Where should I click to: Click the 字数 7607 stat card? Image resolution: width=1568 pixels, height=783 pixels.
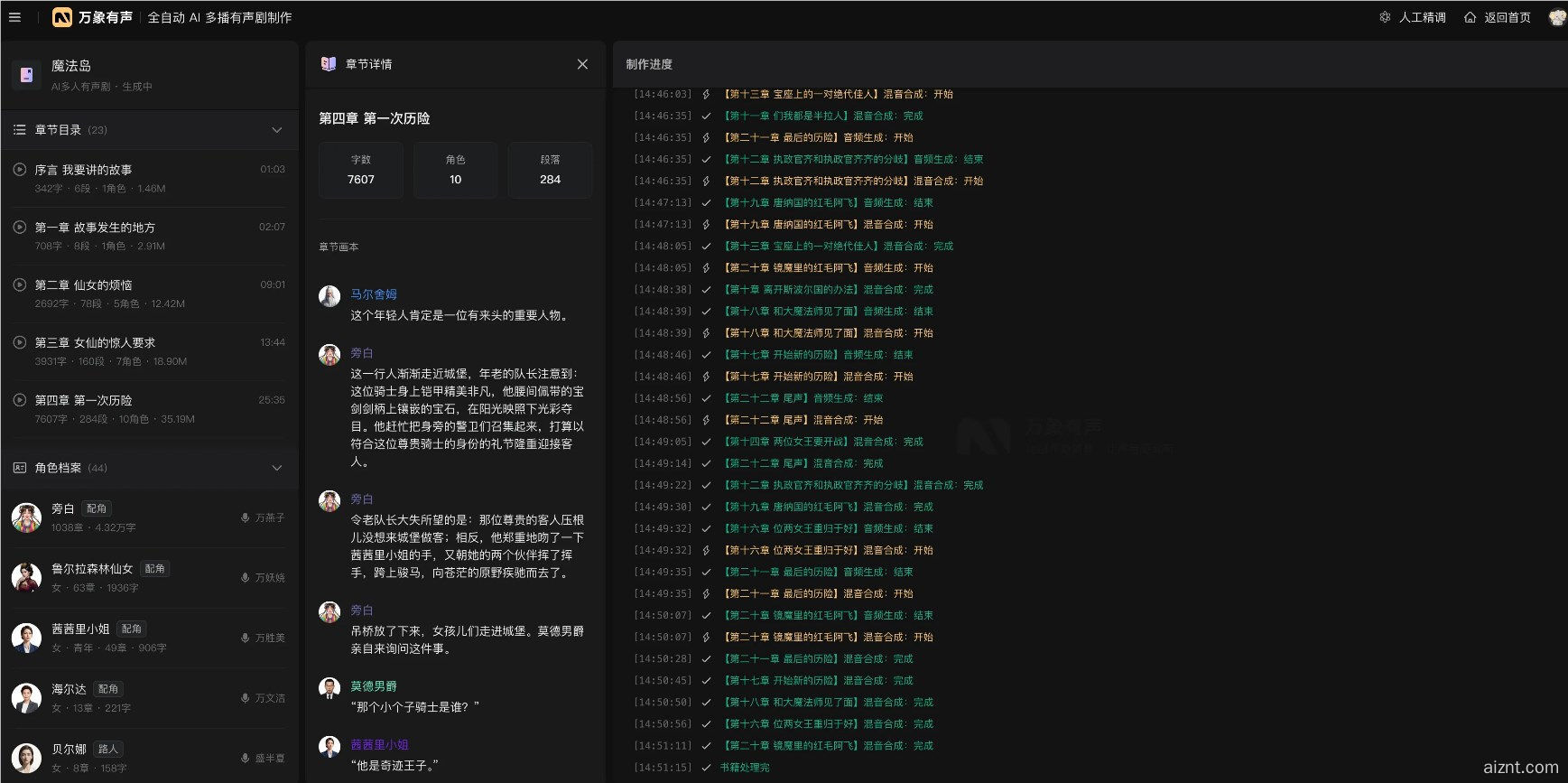[361, 170]
